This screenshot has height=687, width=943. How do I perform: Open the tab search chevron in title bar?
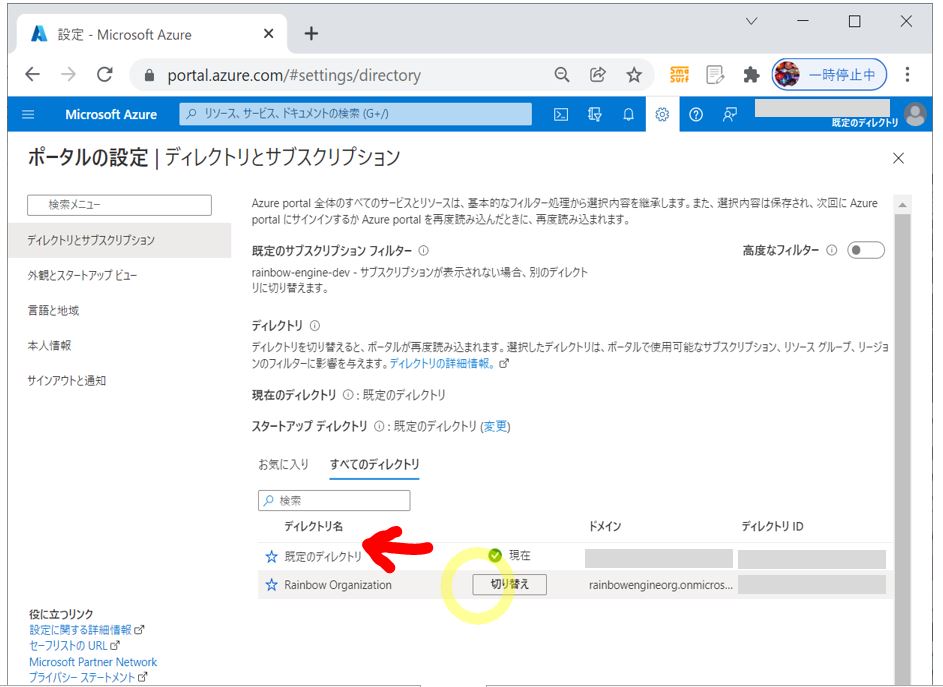(751, 22)
